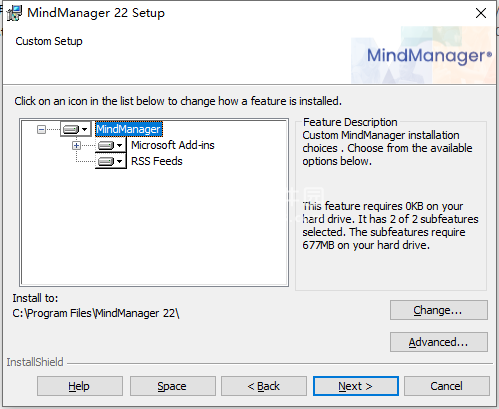Open the arrow beside the Microsoft Add-ins drive icon
The width and height of the screenshot is (499, 409).
point(120,145)
